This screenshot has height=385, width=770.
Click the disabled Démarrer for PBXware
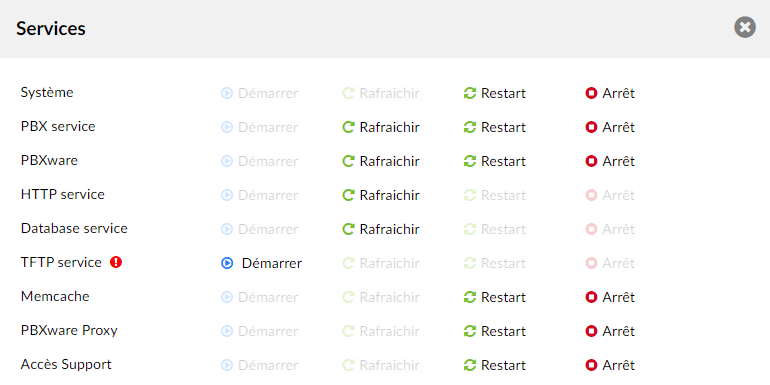(x=259, y=161)
